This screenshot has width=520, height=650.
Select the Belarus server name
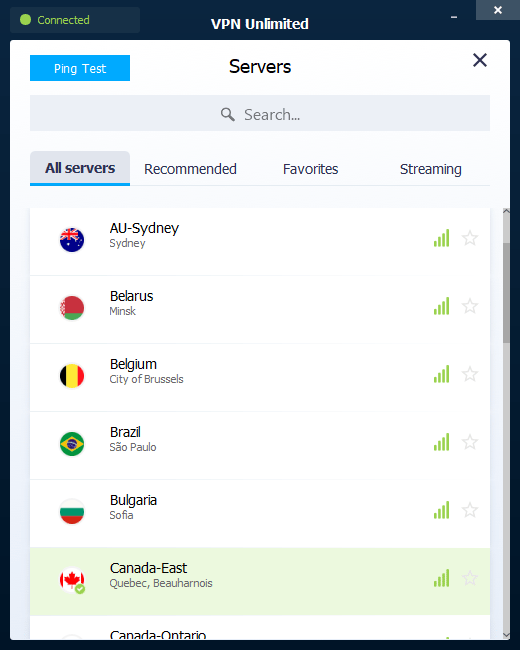pos(131,296)
